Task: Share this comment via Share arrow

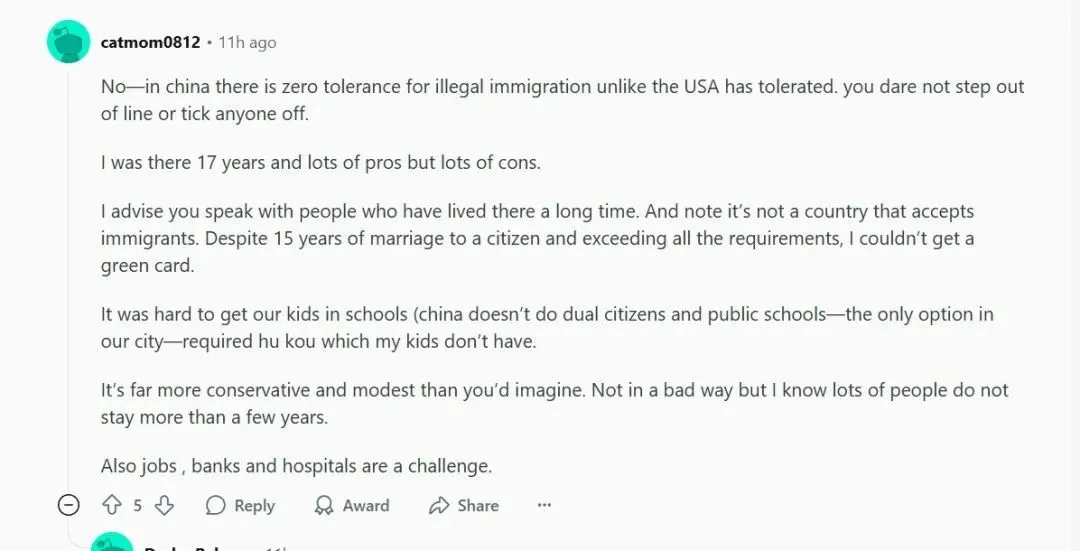Action: 463,505
